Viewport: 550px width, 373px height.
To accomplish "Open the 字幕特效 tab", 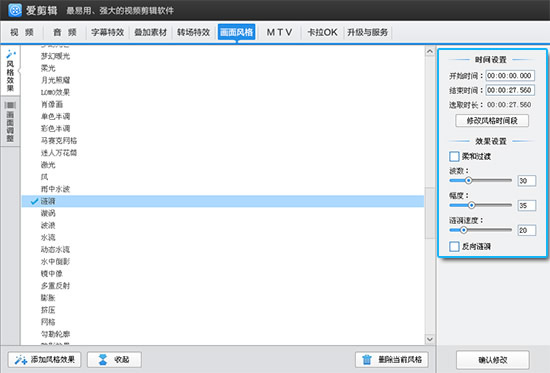I will [108, 32].
